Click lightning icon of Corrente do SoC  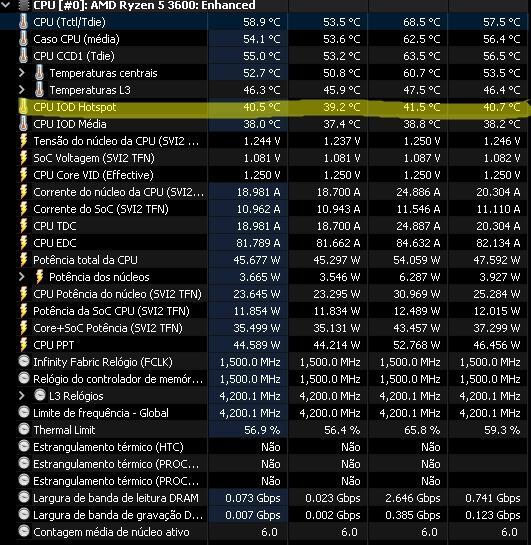[x=23, y=209]
